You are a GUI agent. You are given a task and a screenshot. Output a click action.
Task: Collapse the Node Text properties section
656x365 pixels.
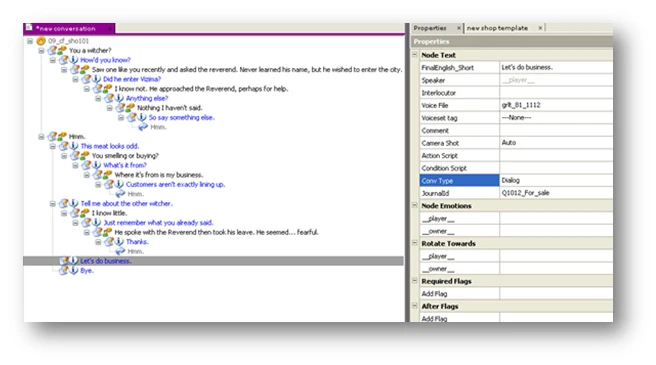pos(415,54)
